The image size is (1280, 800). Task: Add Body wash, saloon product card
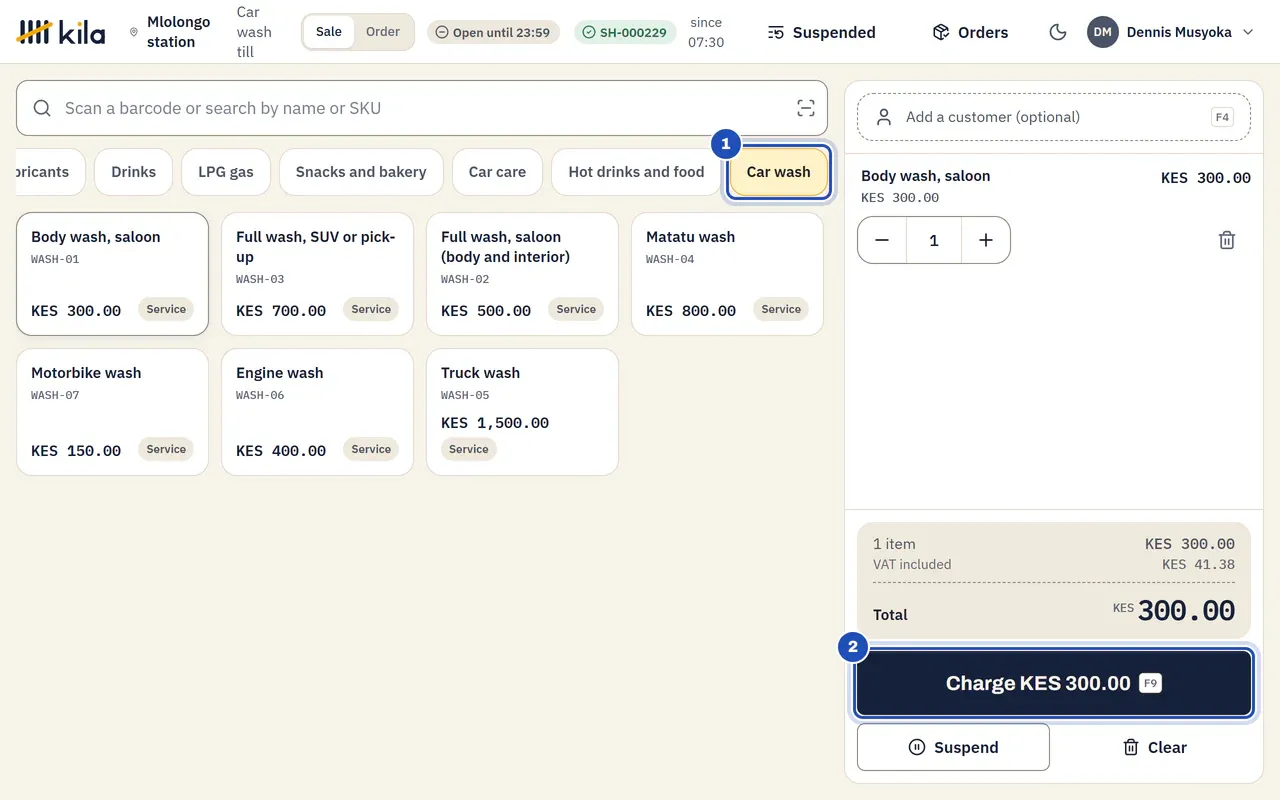[x=112, y=274]
